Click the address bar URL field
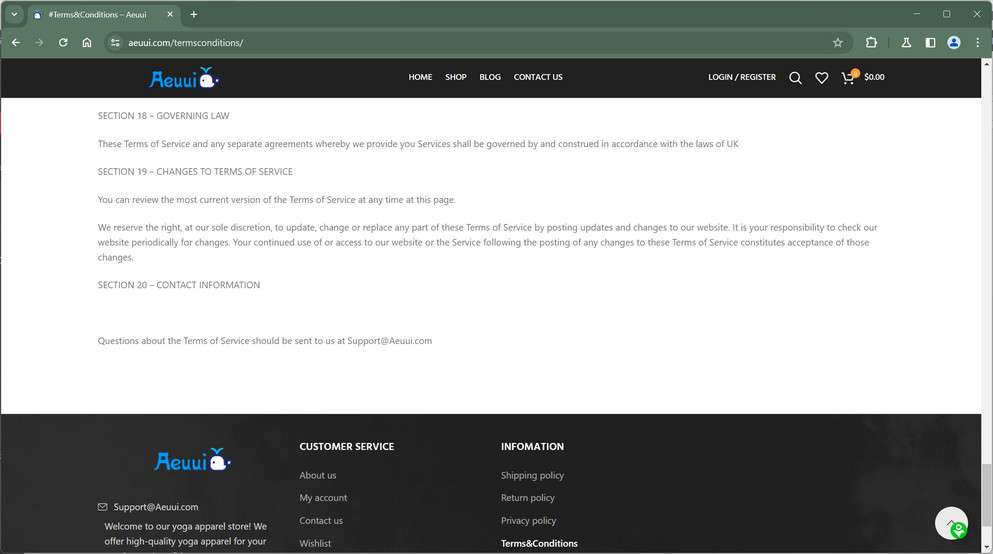 pyautogui.click(x=475, y=42)
